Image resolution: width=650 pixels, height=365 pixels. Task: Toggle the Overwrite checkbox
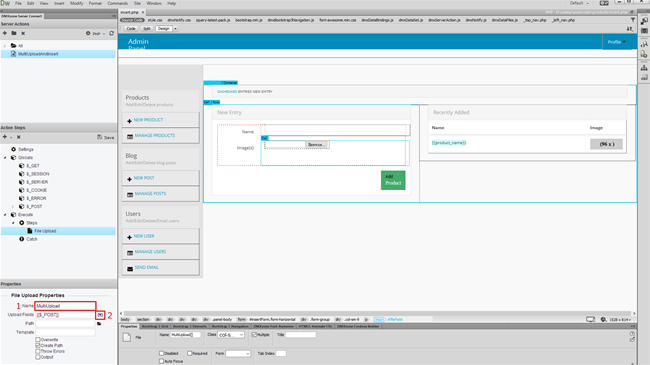(x=38, y=339)
